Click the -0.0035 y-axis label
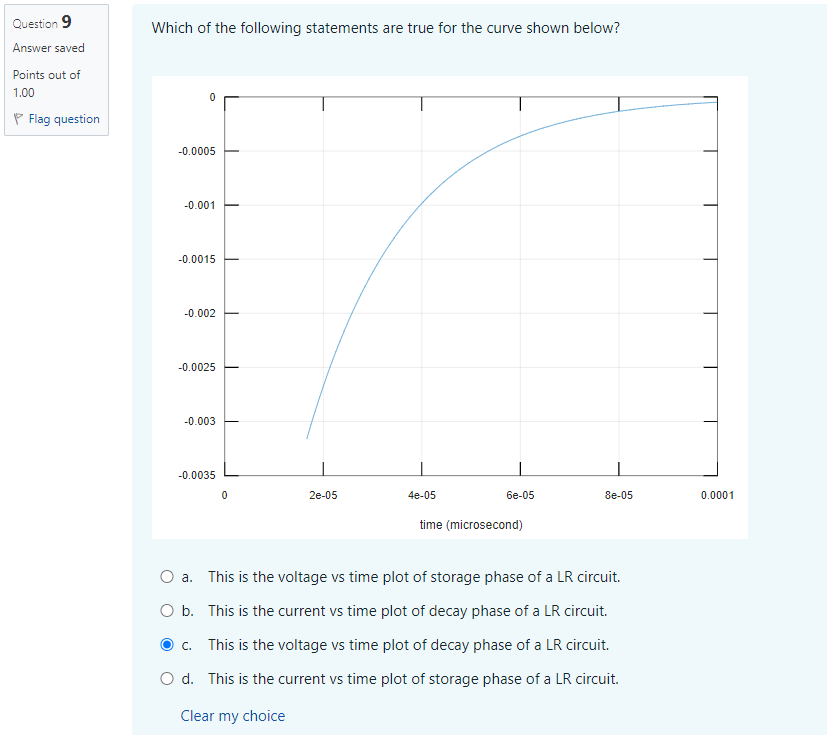The height and width of the screenshot is (735, 827). (198, 474)
